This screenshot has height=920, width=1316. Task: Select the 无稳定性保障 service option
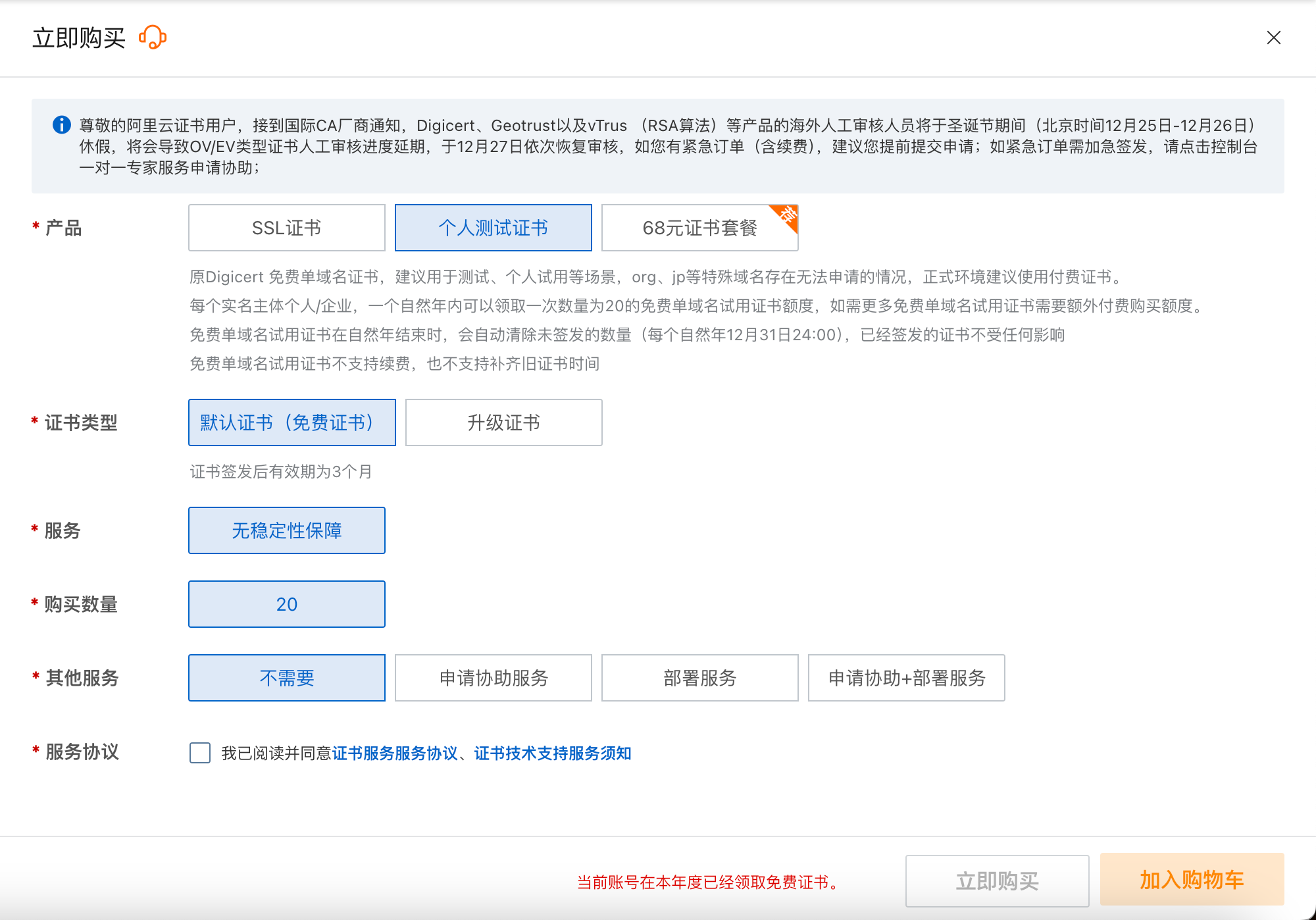[286, 530]
